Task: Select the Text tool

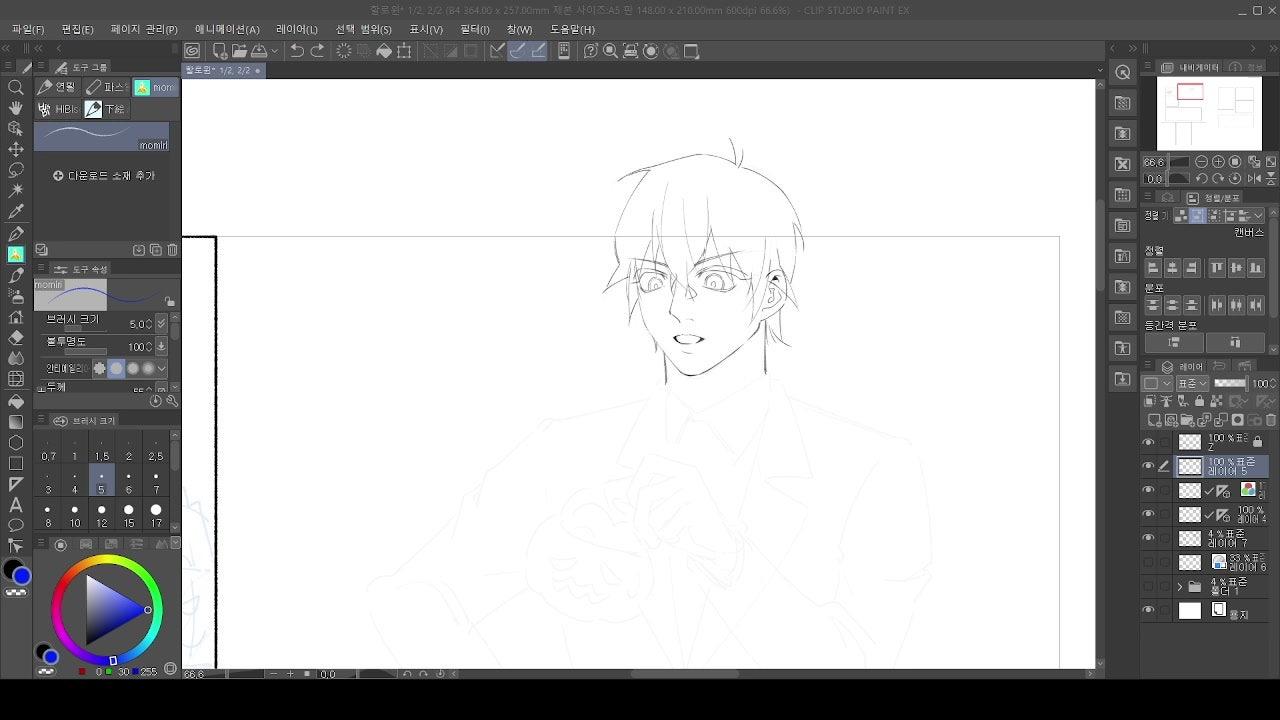Action: [16, 505]
